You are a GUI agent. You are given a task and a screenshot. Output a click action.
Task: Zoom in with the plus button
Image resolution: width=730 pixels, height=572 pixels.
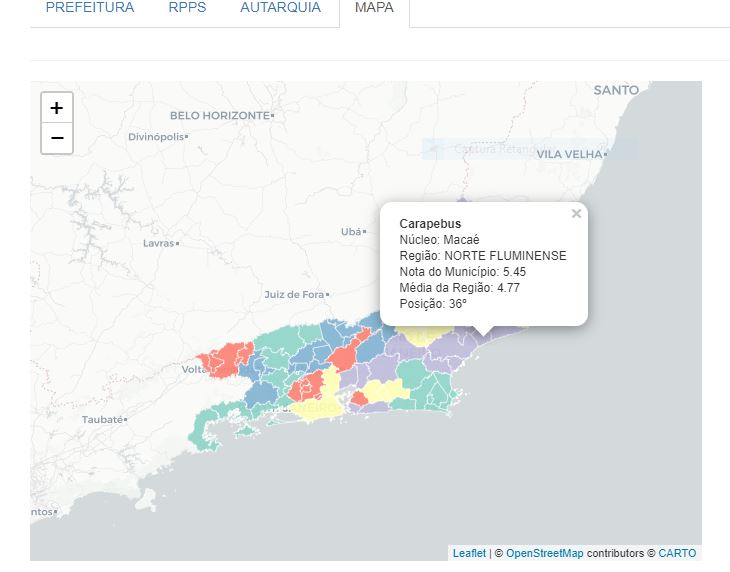pos(57,108)
